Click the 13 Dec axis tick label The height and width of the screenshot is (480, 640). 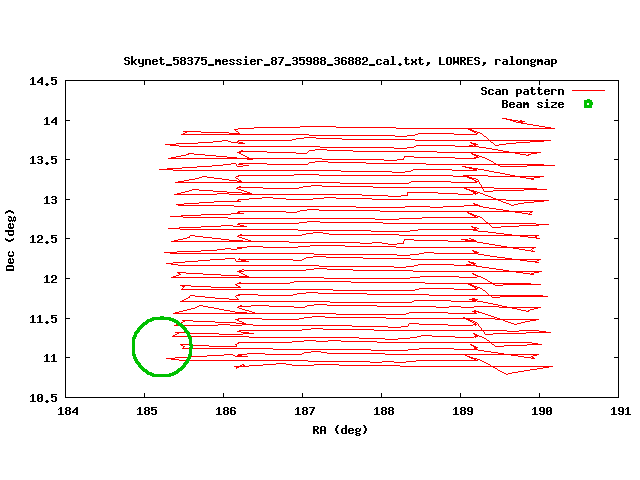51,200
